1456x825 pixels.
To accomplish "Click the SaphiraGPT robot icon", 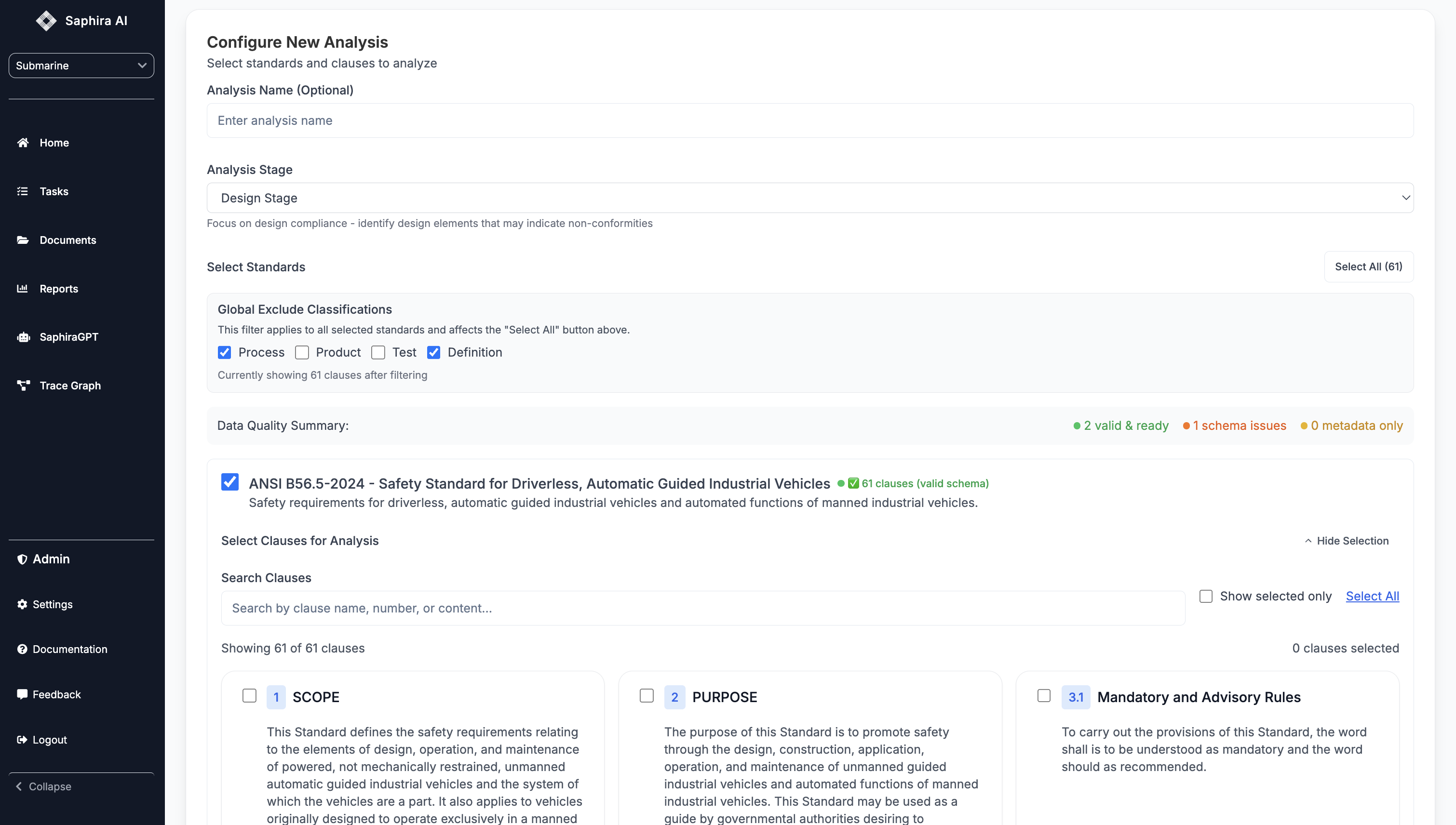I will 23,337.
